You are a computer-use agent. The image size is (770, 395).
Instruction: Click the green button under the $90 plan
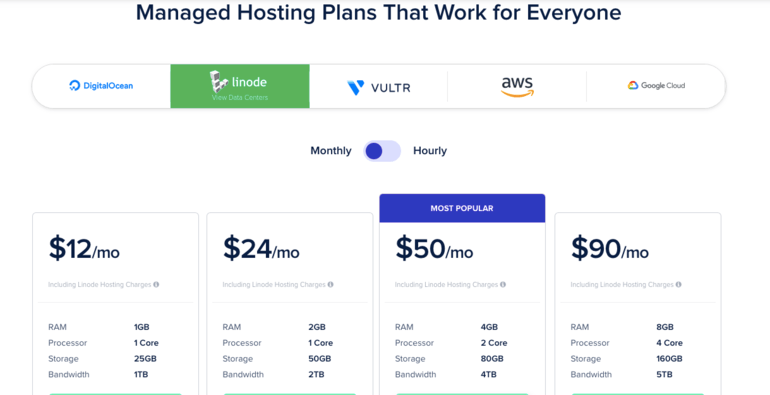[638, 394]
